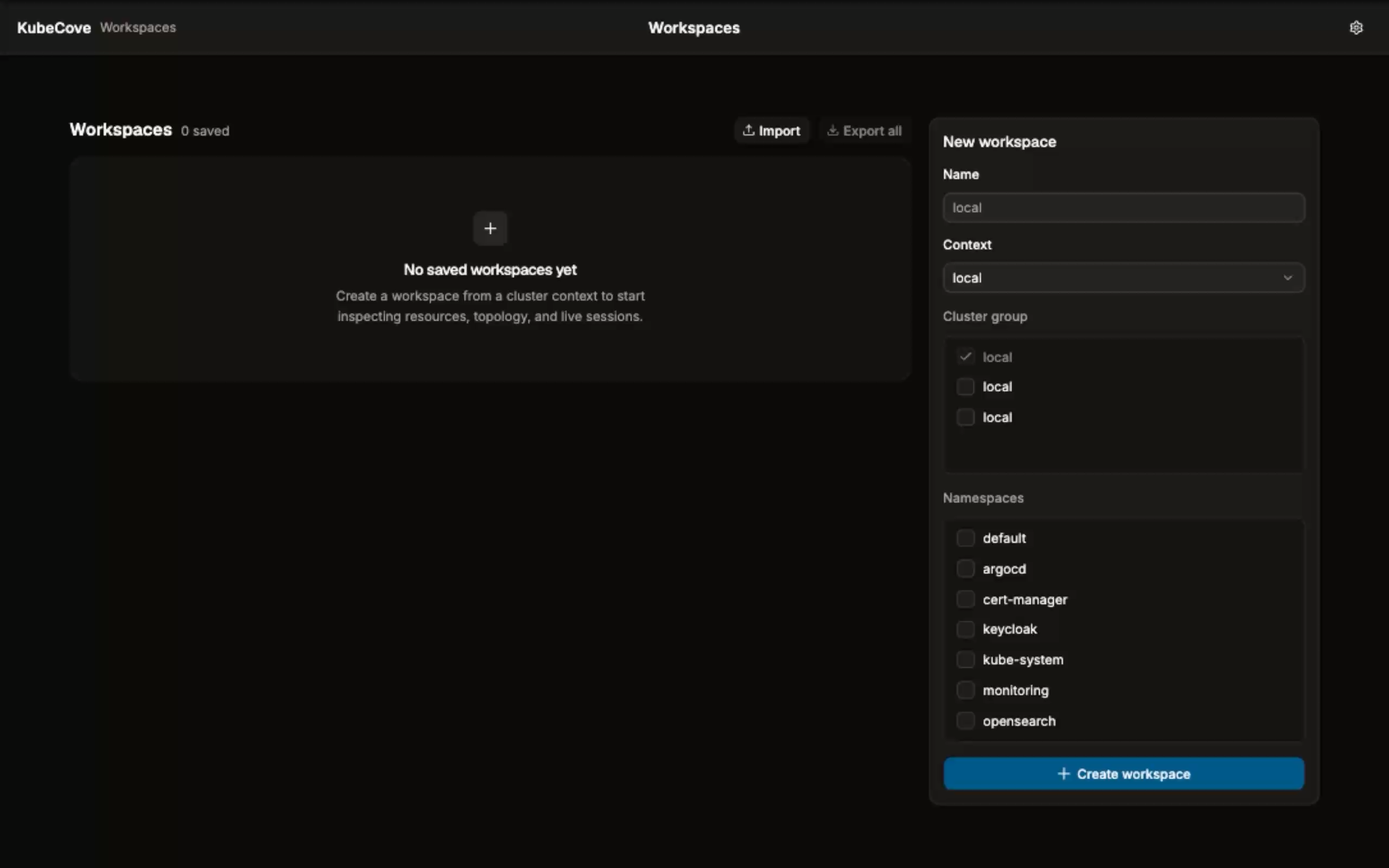Check the opensearch namespace checkbox
1389x868 pixels.
965,720
